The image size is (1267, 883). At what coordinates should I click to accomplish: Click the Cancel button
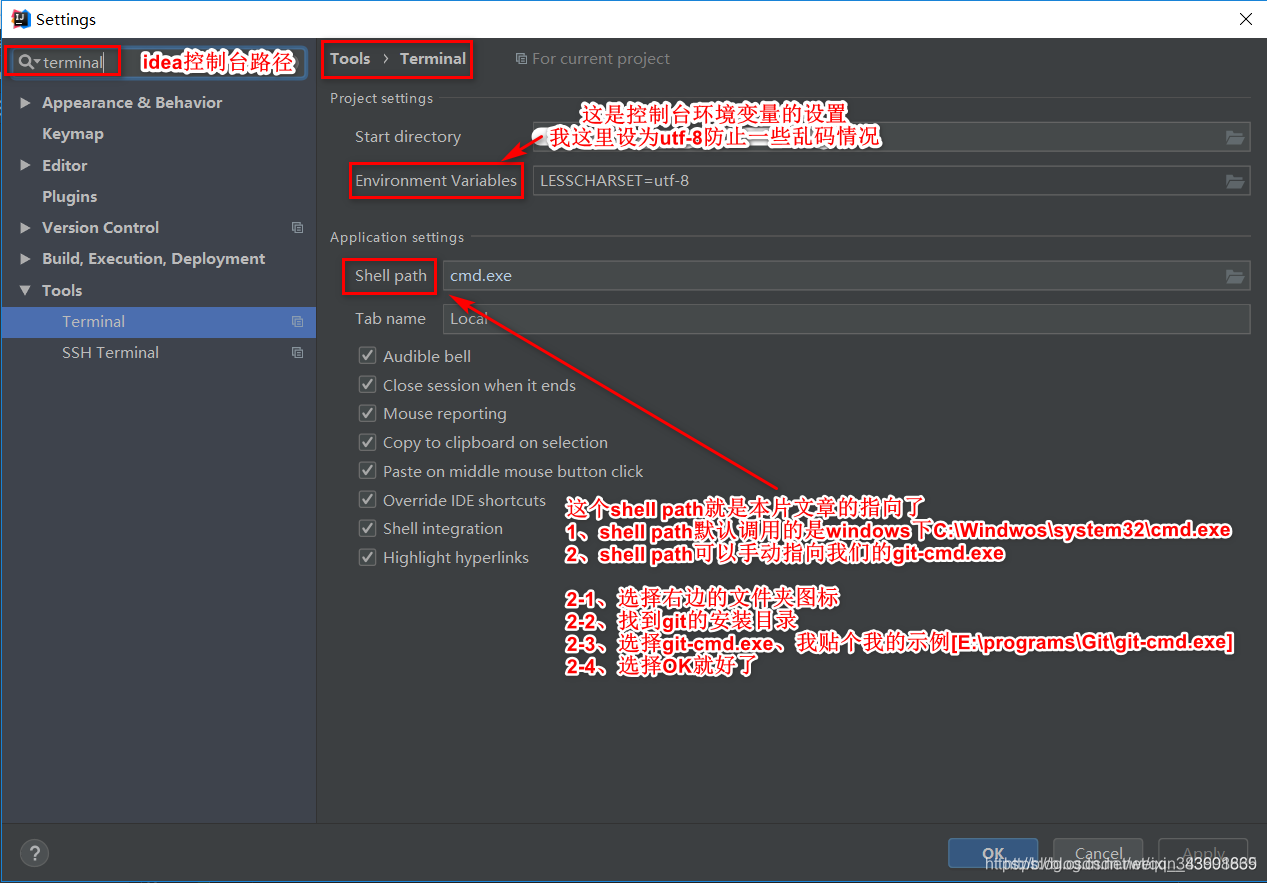pyautogui.click(x=1097, y=854)
